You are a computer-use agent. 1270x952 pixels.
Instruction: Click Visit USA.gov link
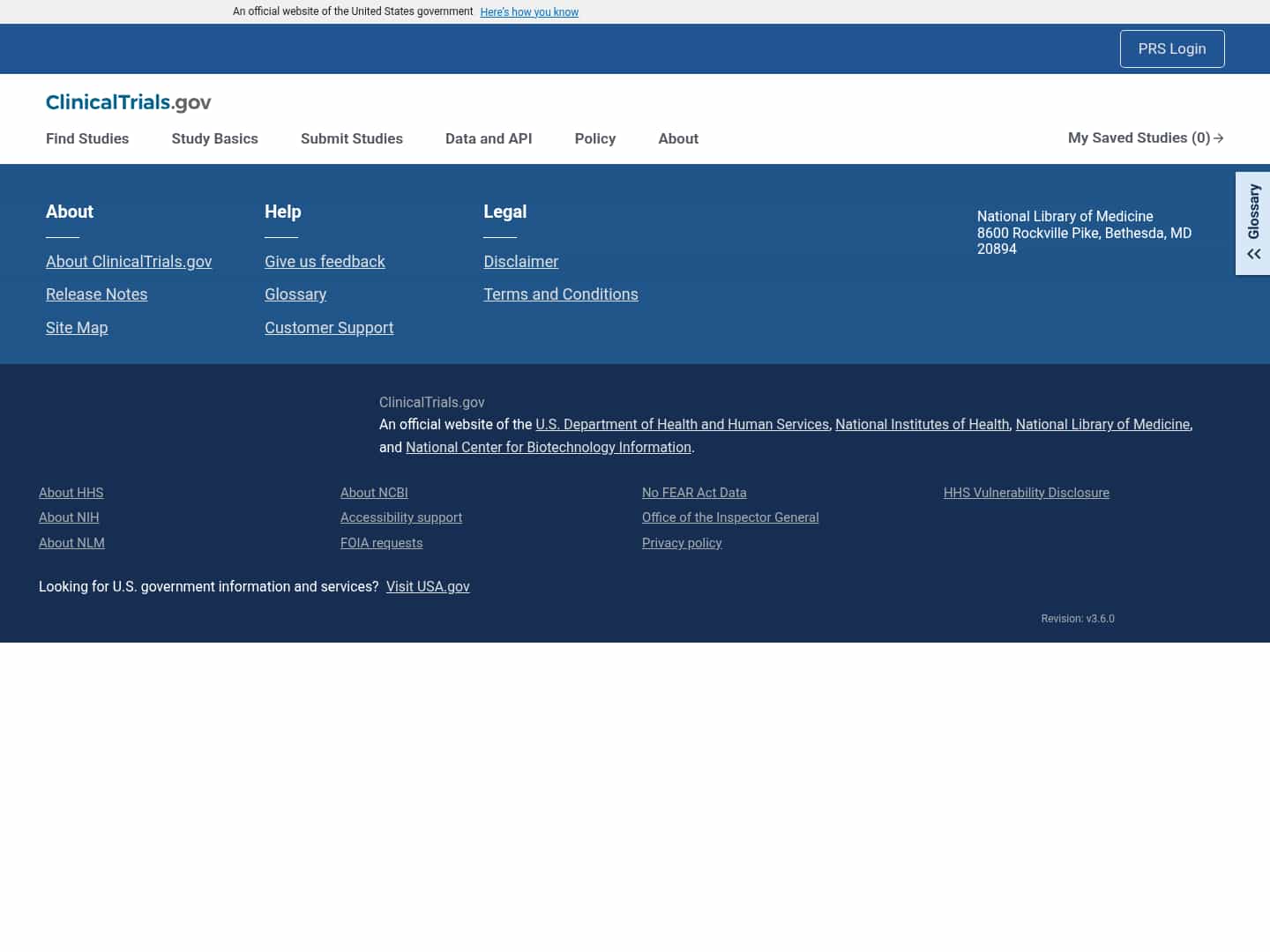(x=428, y=586)
